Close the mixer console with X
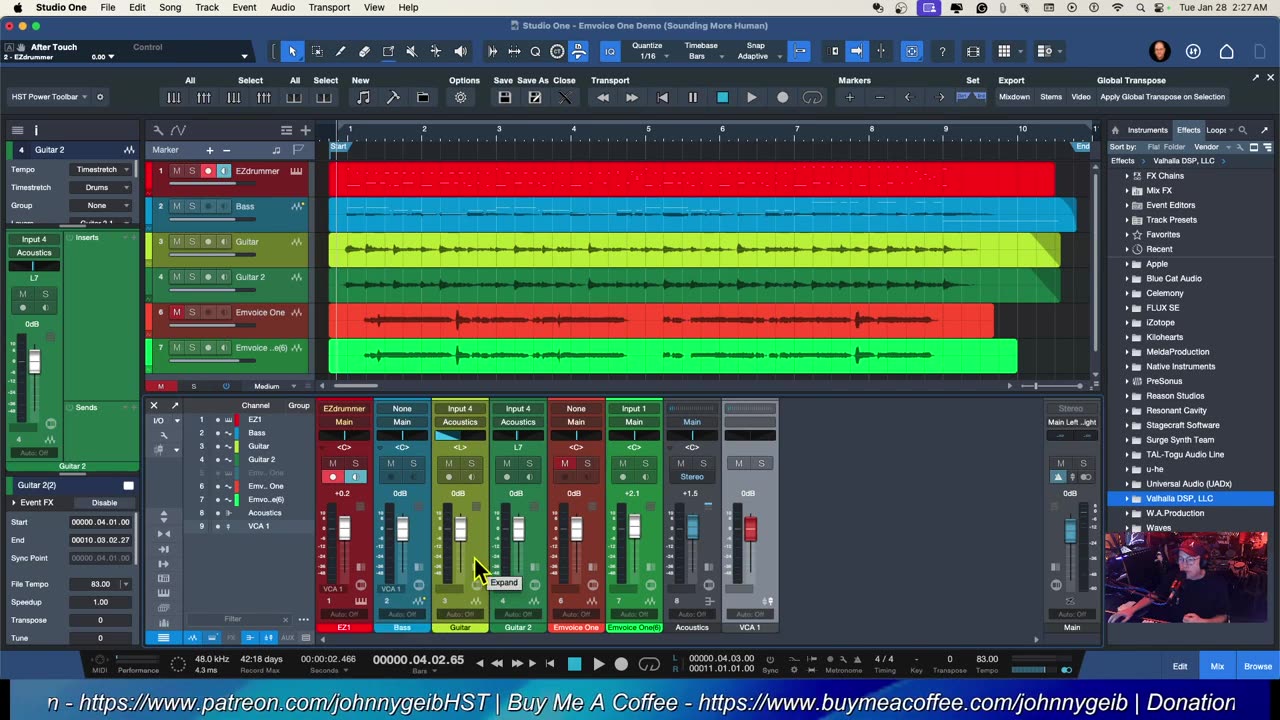Screen dimensions: 1280x720 point(154,405)
